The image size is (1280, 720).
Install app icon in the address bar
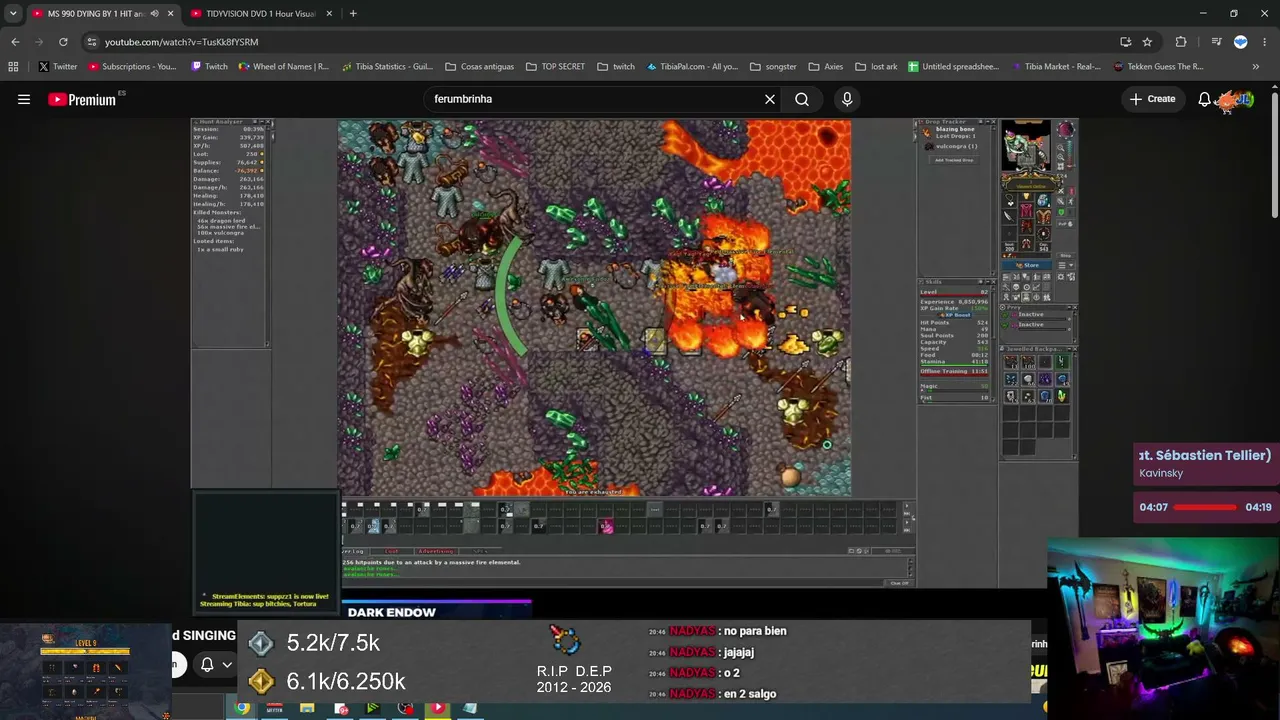click(x=1126, y=42)
